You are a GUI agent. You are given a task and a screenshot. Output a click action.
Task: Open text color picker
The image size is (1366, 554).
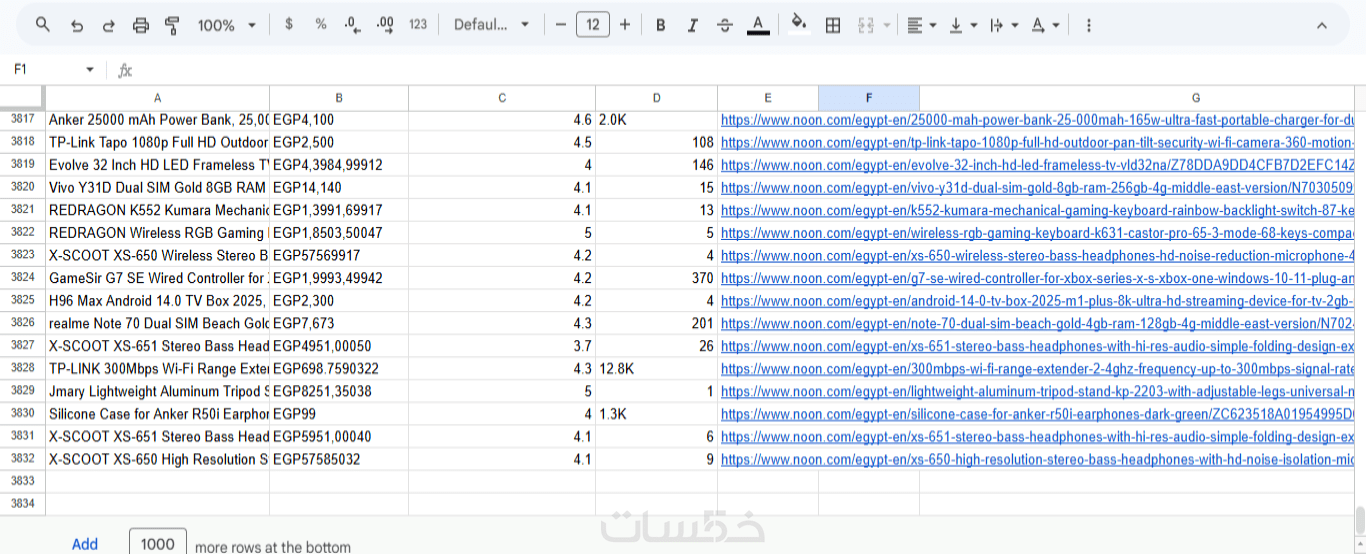click(x=758, y=25)
